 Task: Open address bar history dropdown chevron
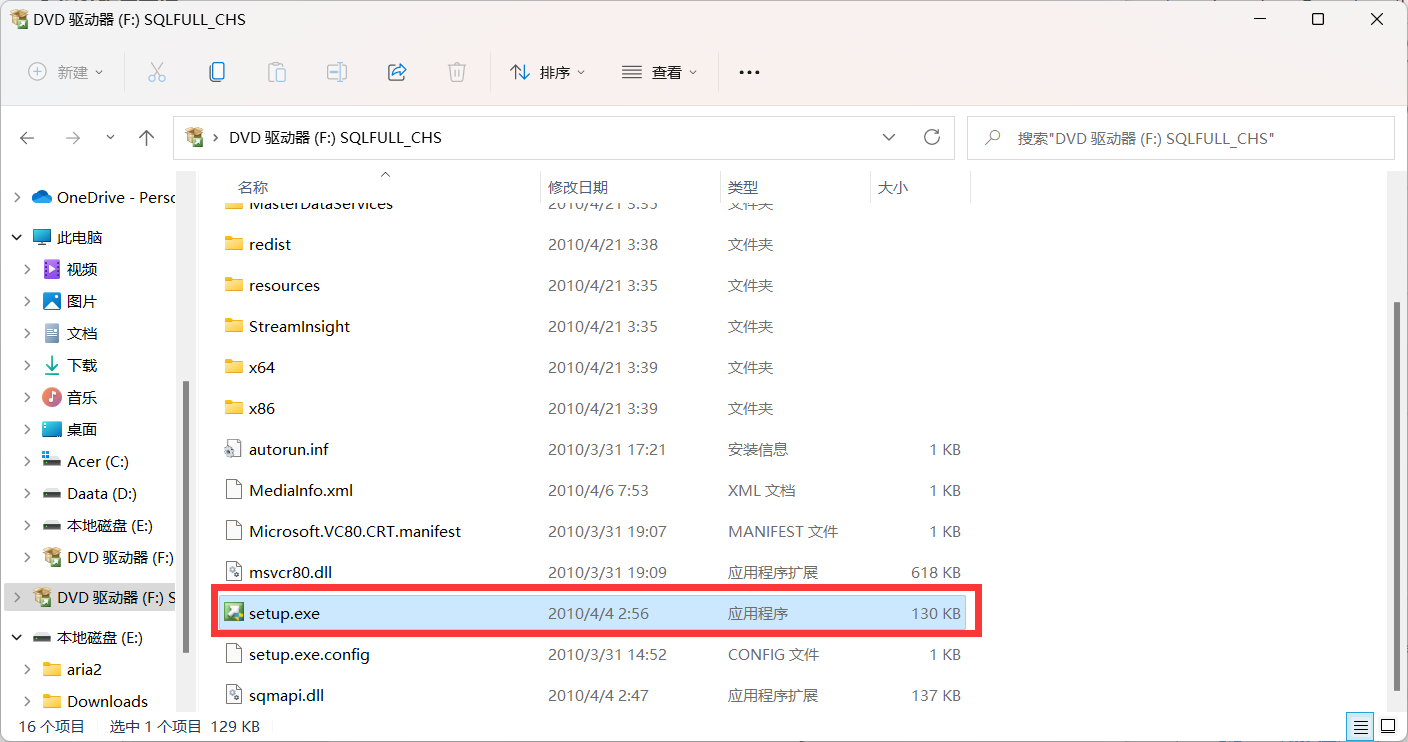click(x=889, y=137)
